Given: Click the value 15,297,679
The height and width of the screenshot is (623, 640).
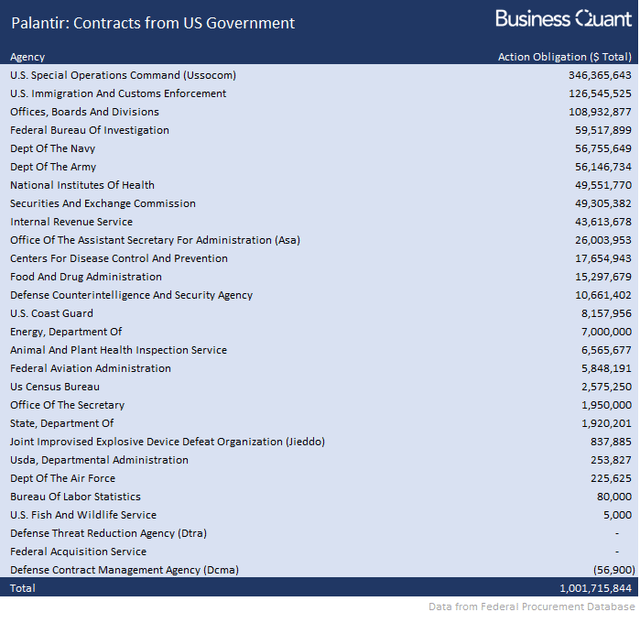Looking at the screenshot, I should pos(603,277).
